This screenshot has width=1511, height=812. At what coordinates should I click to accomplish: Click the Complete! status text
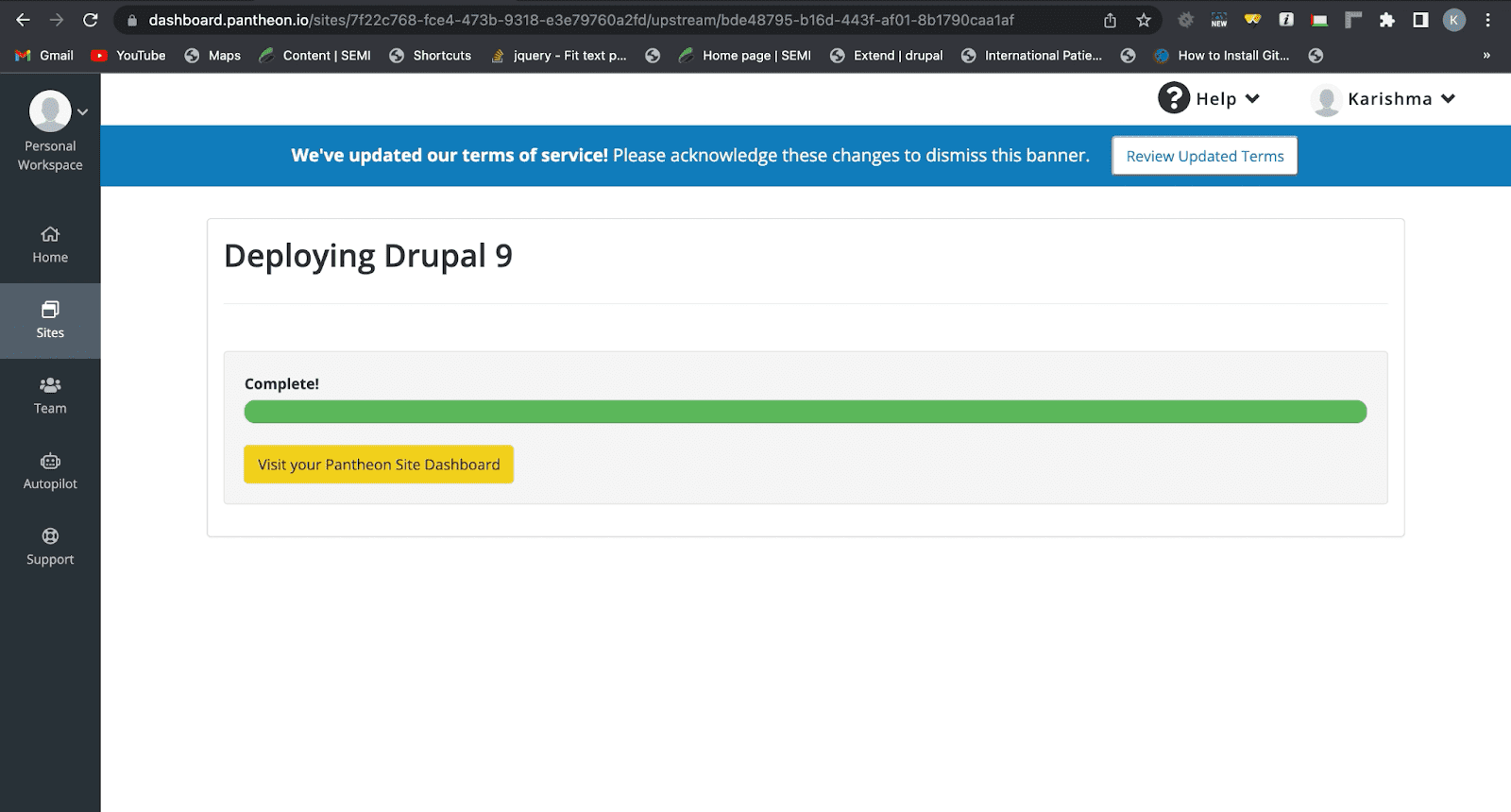[281, 383]
